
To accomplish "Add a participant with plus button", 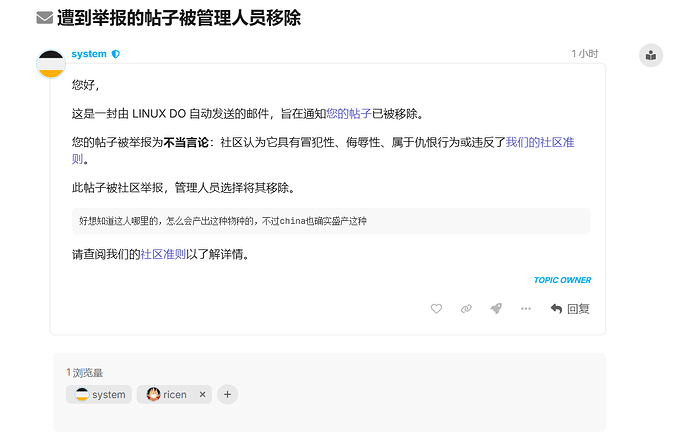I will [228, 395].
